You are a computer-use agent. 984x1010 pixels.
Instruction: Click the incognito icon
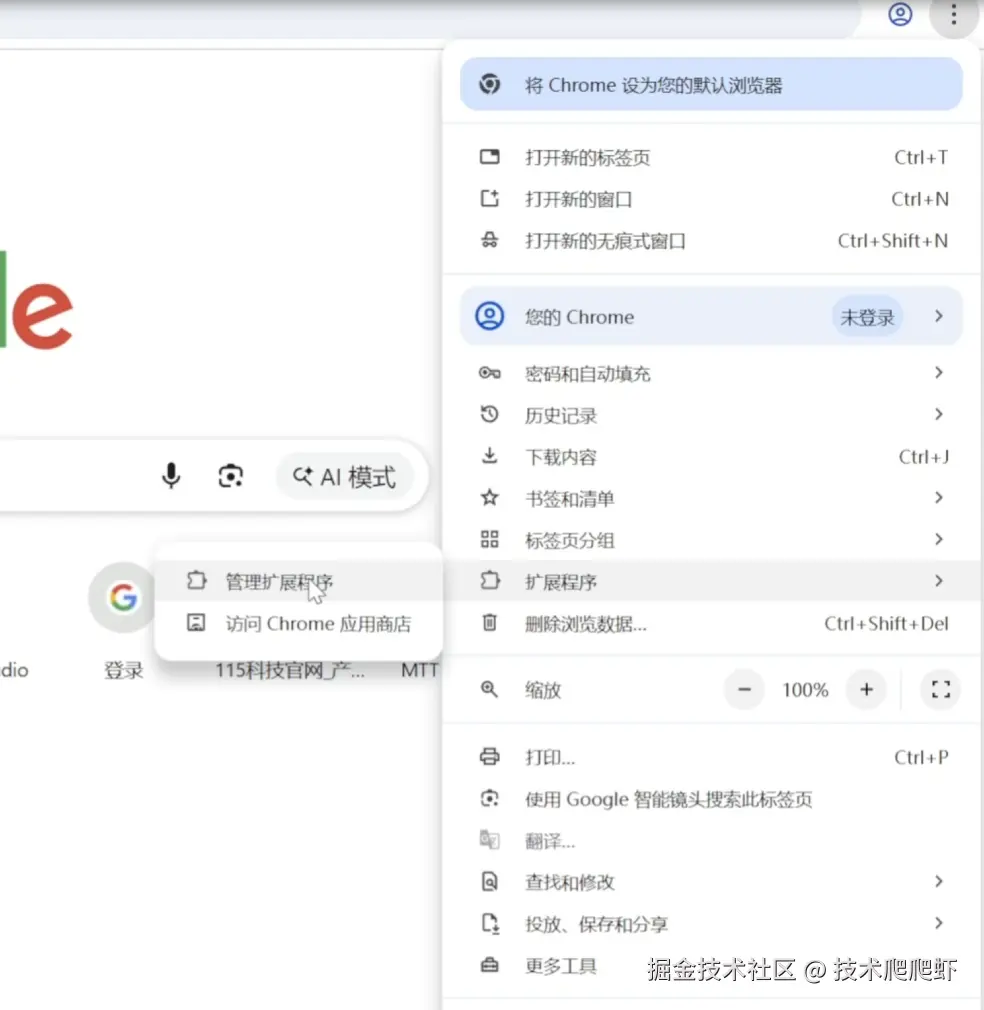point(489,240)
